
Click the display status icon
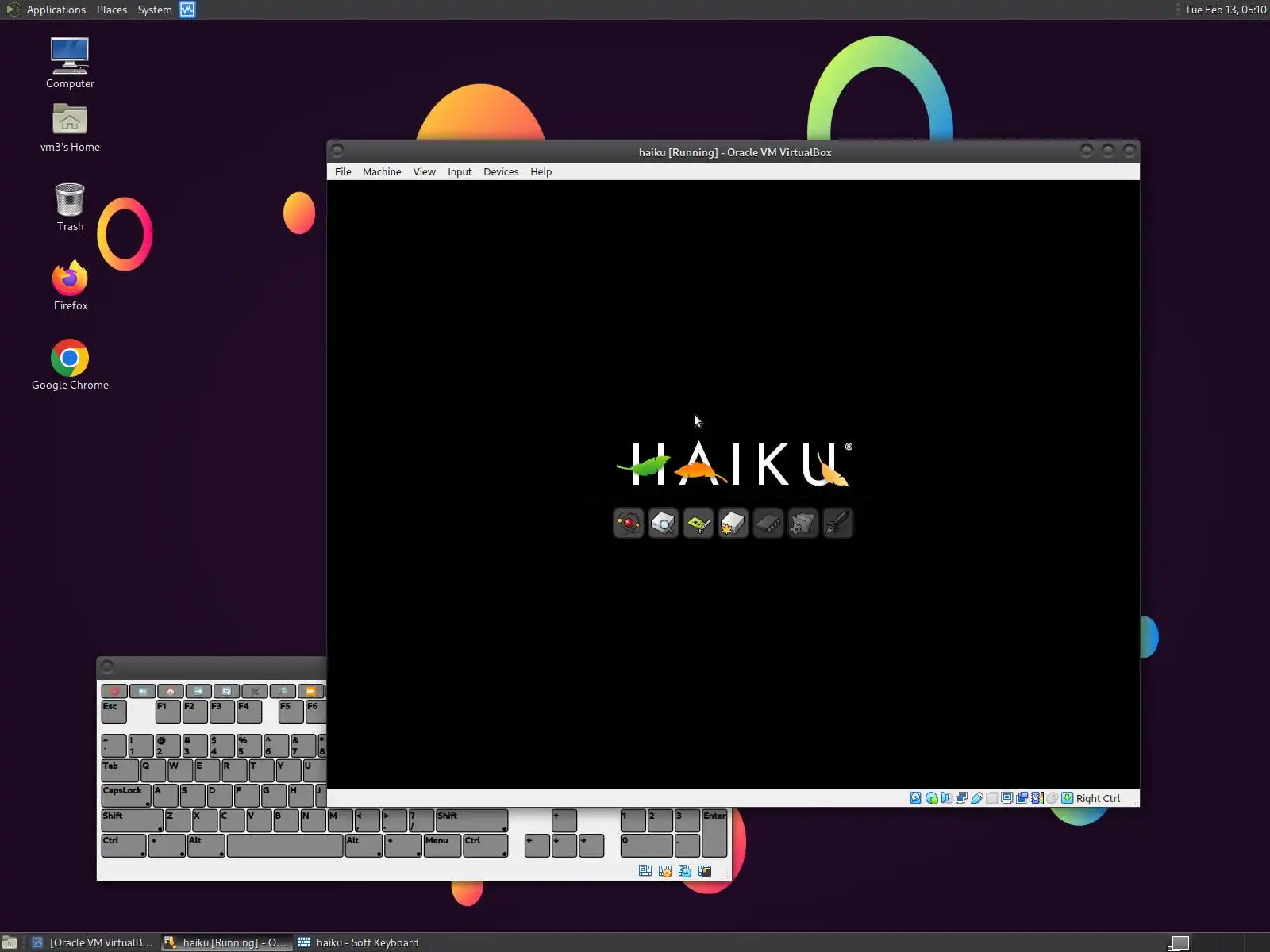tap(1006, 798)
